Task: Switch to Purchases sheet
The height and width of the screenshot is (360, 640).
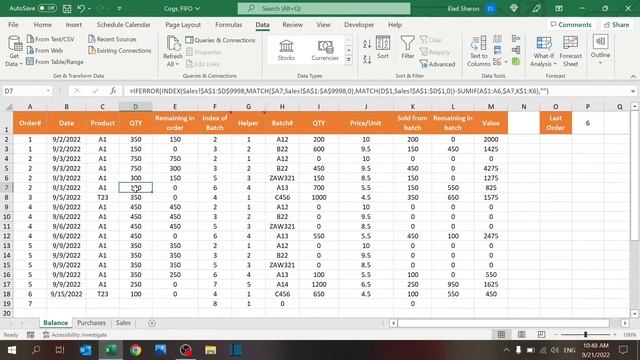Action: pos(91,323)
